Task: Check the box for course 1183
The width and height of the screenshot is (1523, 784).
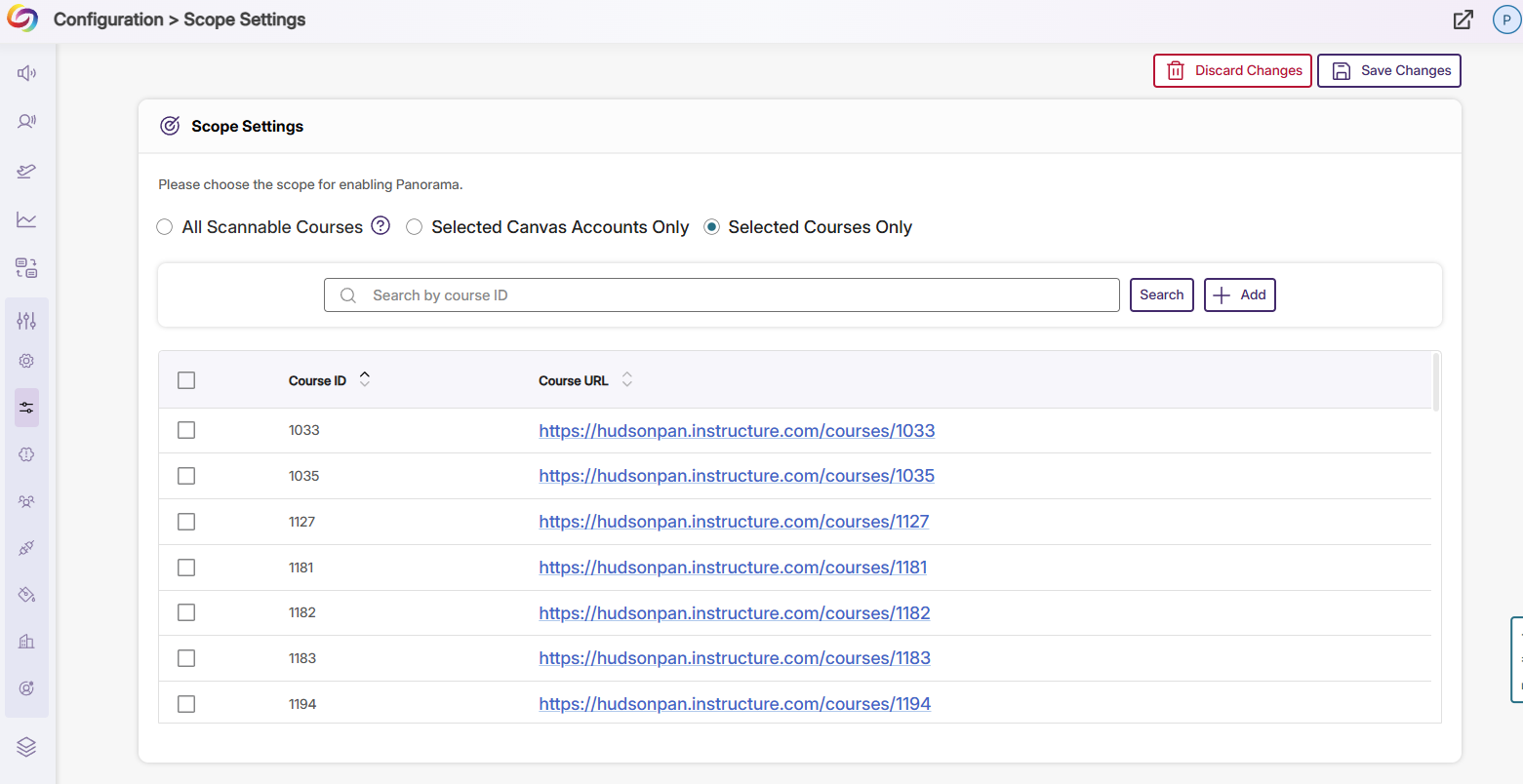Action: pos(186,658)
